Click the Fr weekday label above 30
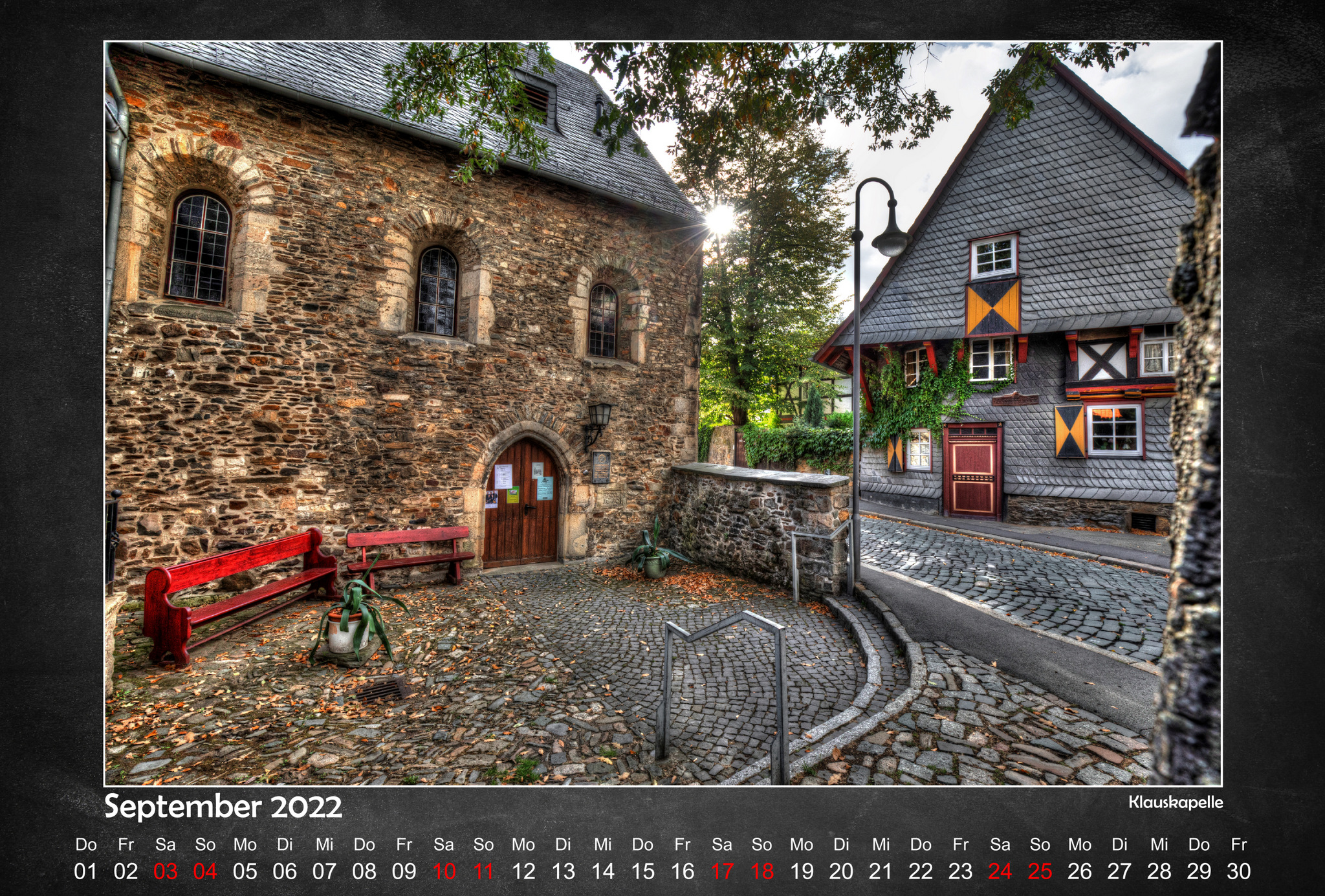The width and height of the screenshot is (1325, 896). click(1238, 844)
